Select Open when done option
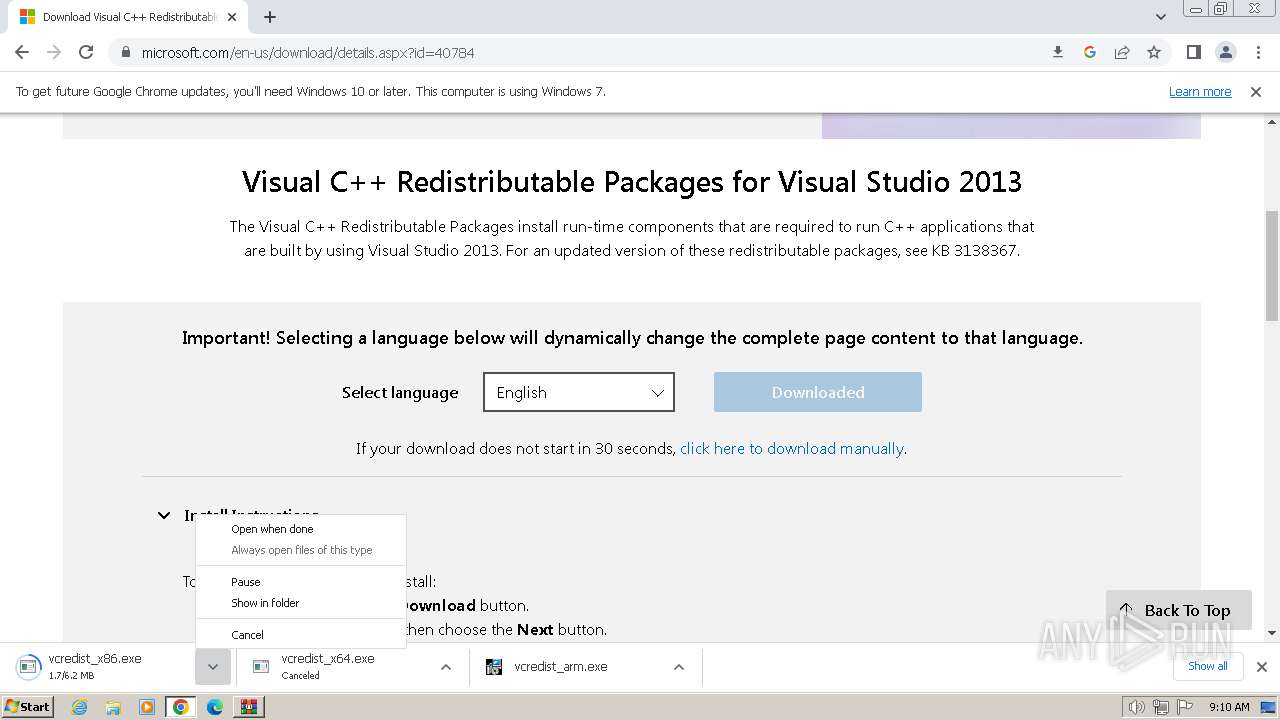Image resolution: width=1280 pixels, height=720 pixels. 272,529
